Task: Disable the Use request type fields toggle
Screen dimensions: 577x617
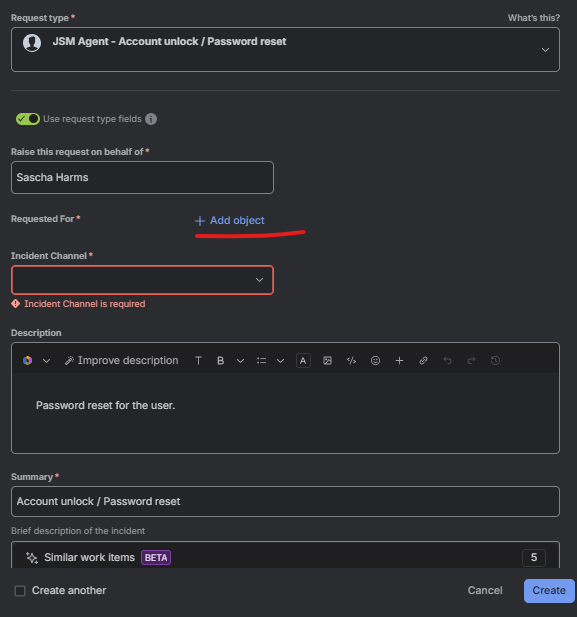Action: coord(28,119)
